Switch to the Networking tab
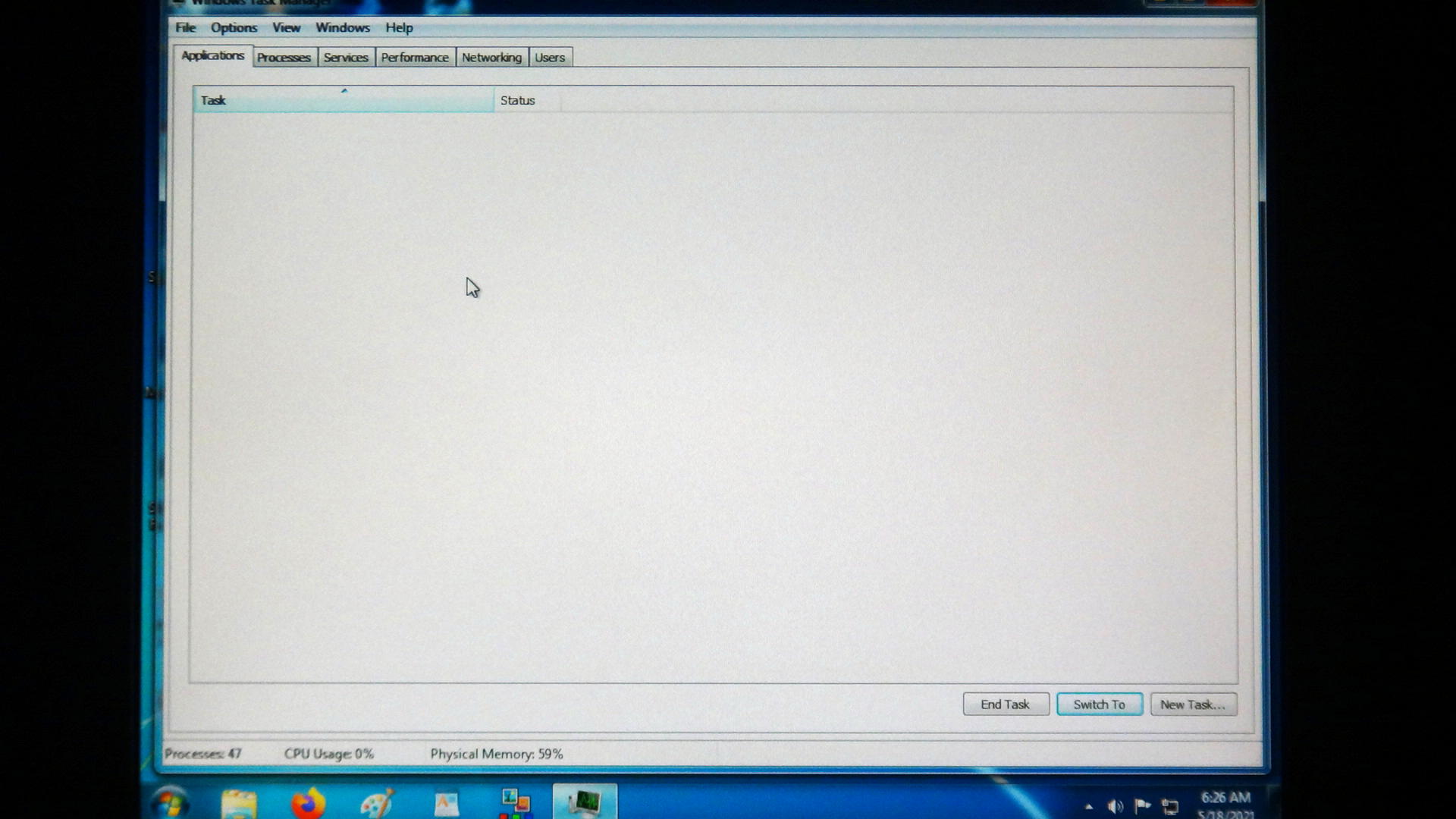The height and width of the screenshot is (819, 1456). 491,58
